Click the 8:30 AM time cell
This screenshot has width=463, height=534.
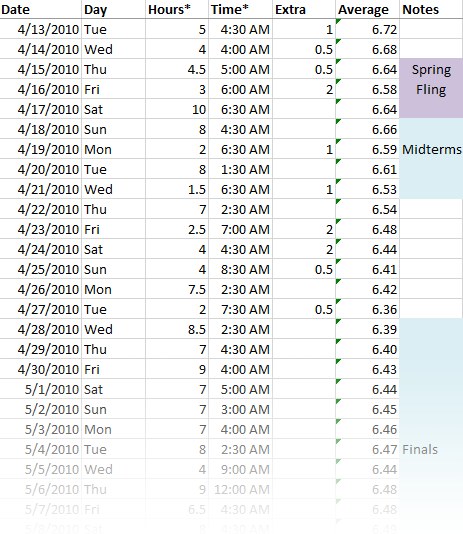(240, 269)
